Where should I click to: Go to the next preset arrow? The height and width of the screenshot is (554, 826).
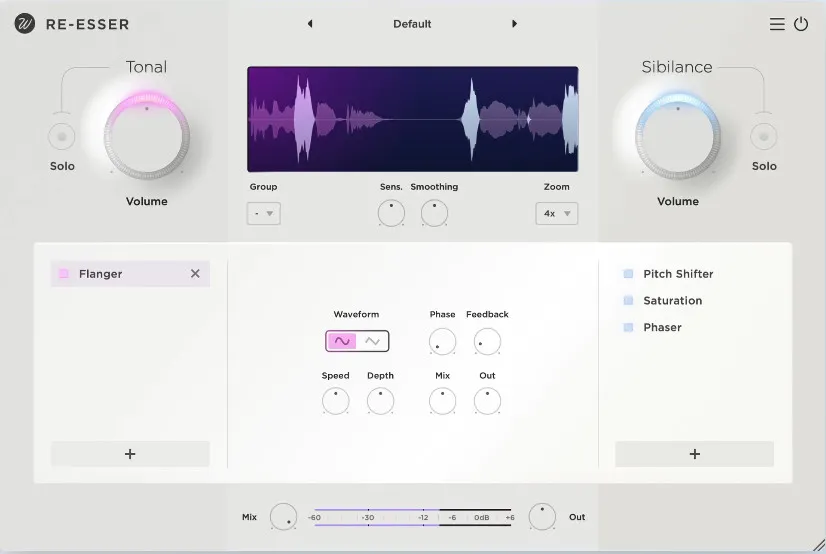pyautogui.click(x=514, y=24)
